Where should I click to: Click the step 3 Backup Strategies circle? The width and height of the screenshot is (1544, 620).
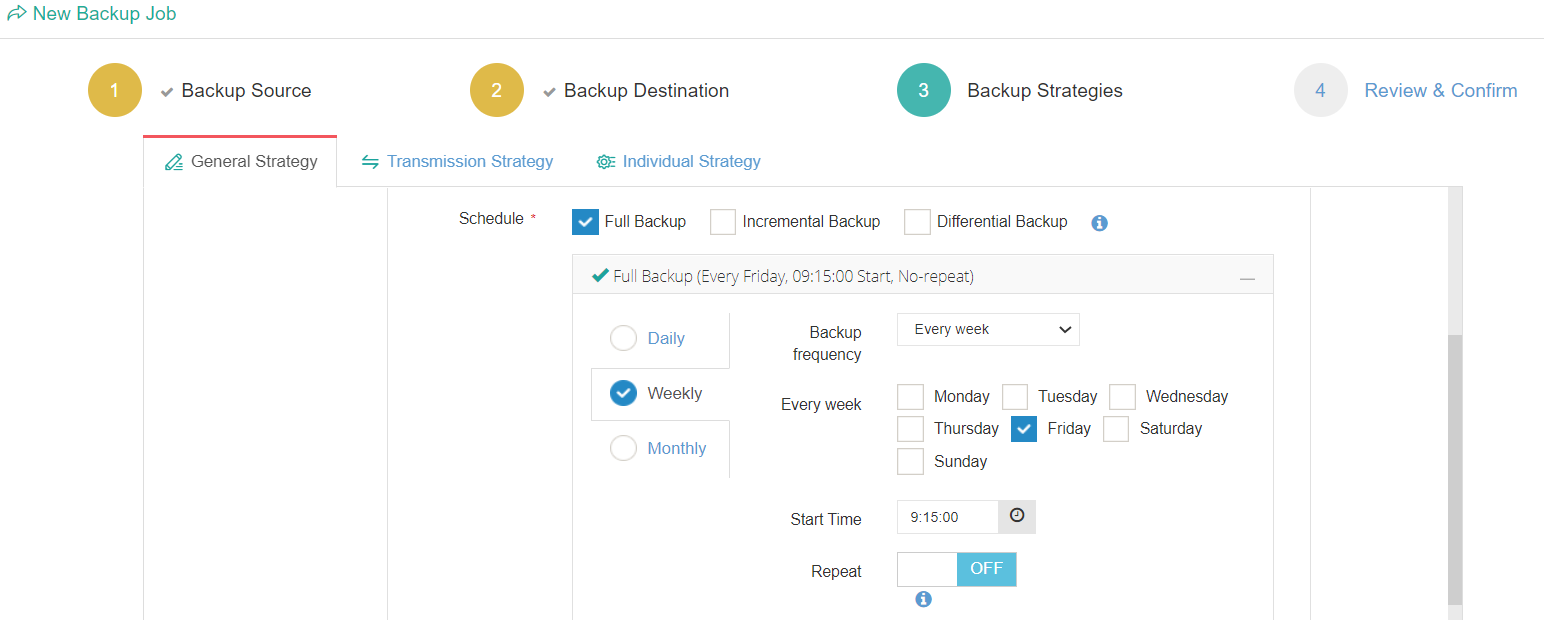tap(923, 90)
